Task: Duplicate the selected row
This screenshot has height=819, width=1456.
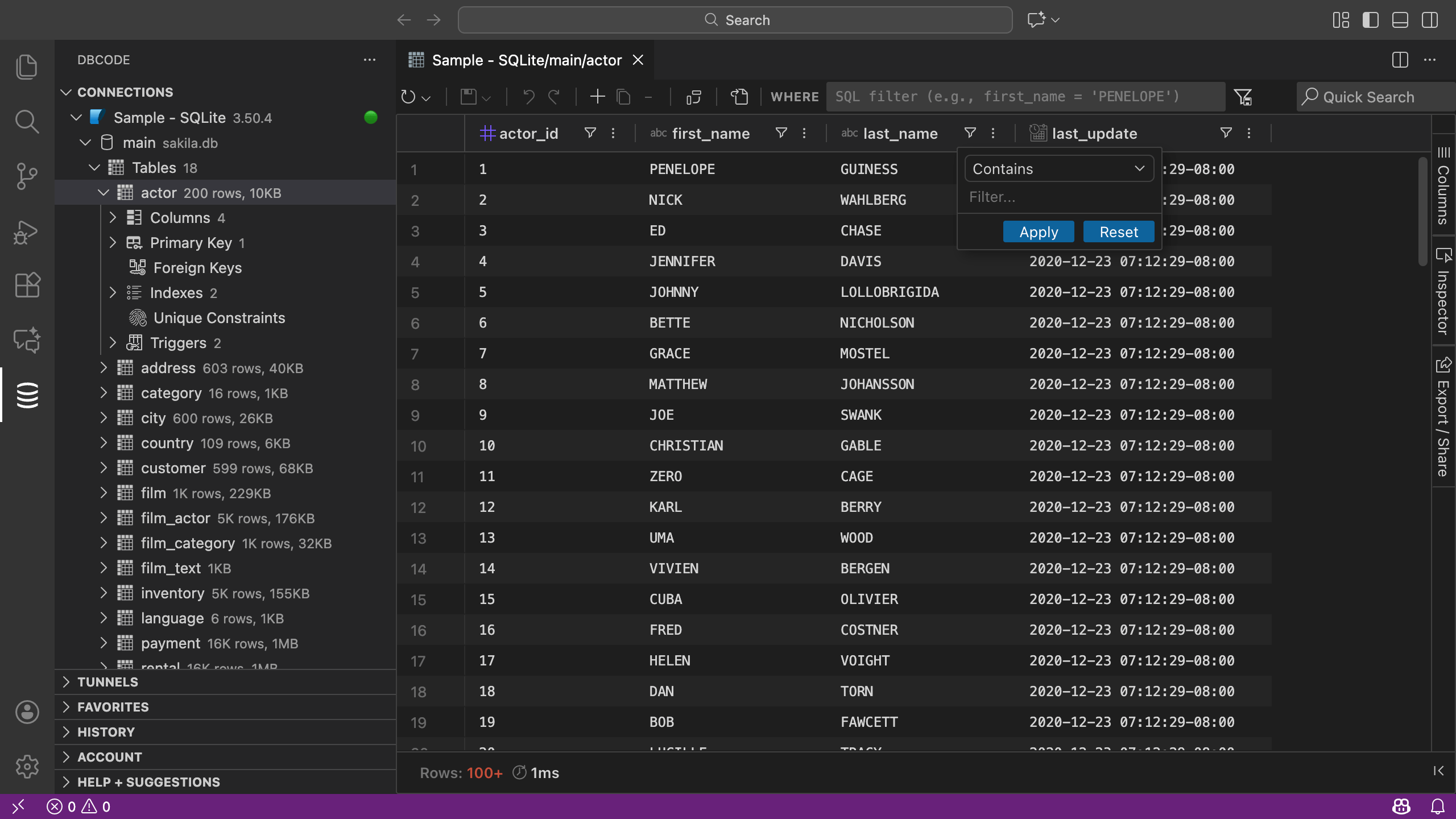Action: pyautogui.click(x=623, y=97)
